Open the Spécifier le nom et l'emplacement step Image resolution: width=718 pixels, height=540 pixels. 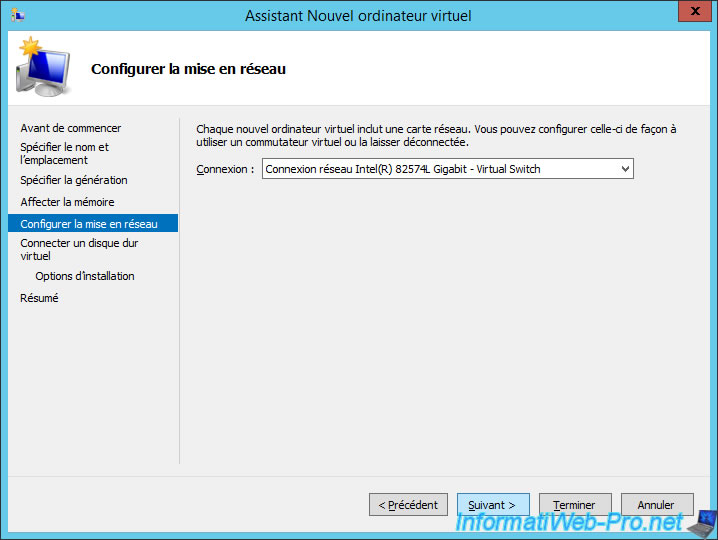point(65,153)
